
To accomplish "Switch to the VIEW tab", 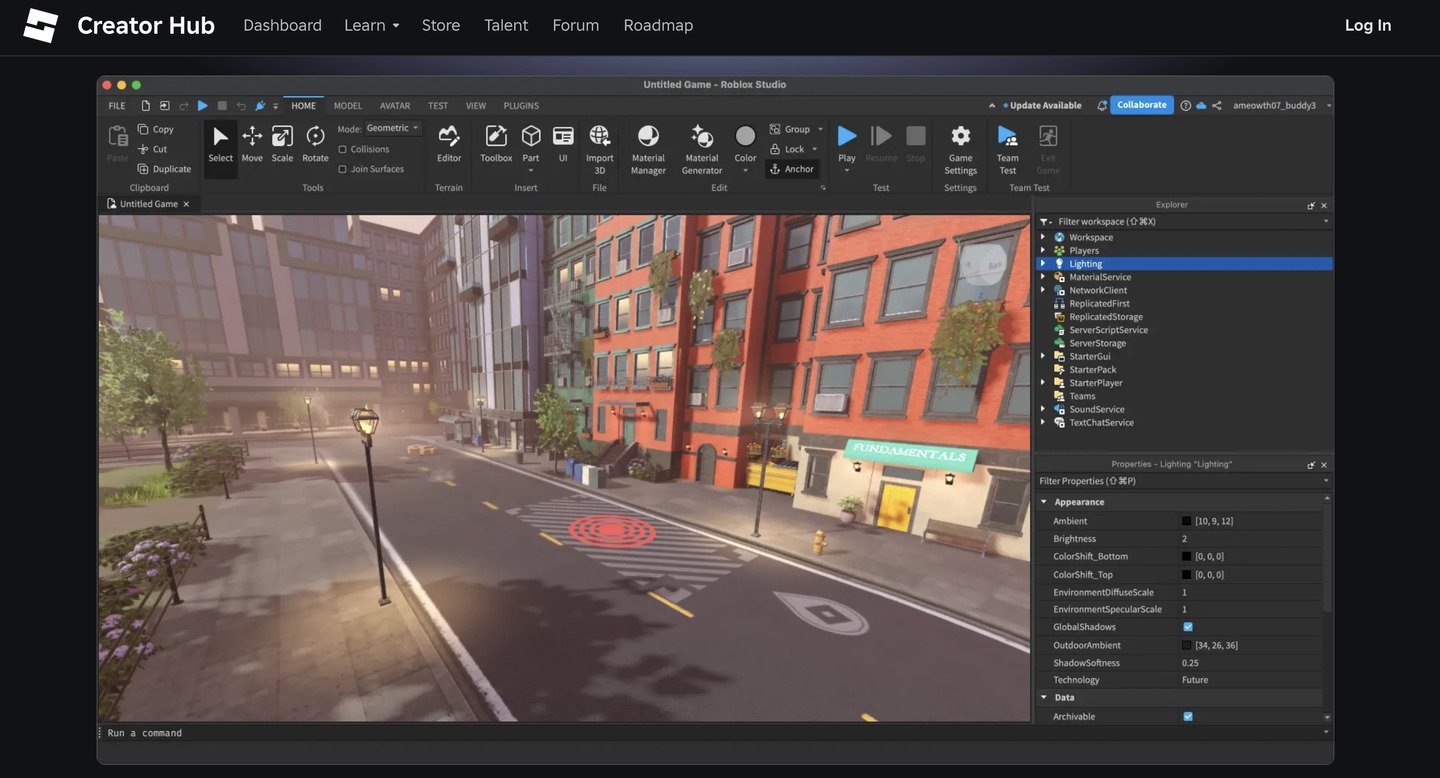I will pyautogui.click(x=476, y=106).
